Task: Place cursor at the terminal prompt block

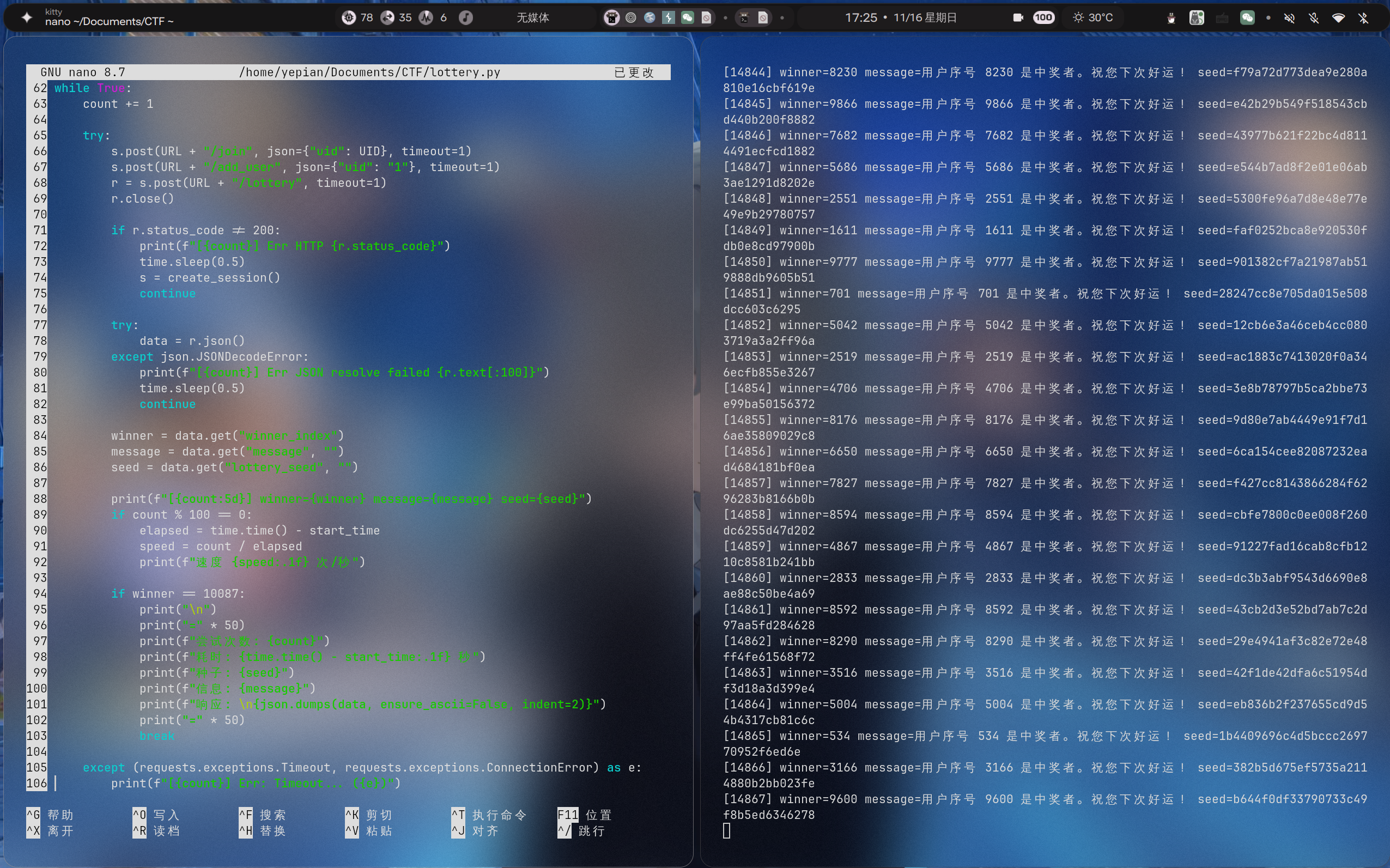Action: pos(726,831)
